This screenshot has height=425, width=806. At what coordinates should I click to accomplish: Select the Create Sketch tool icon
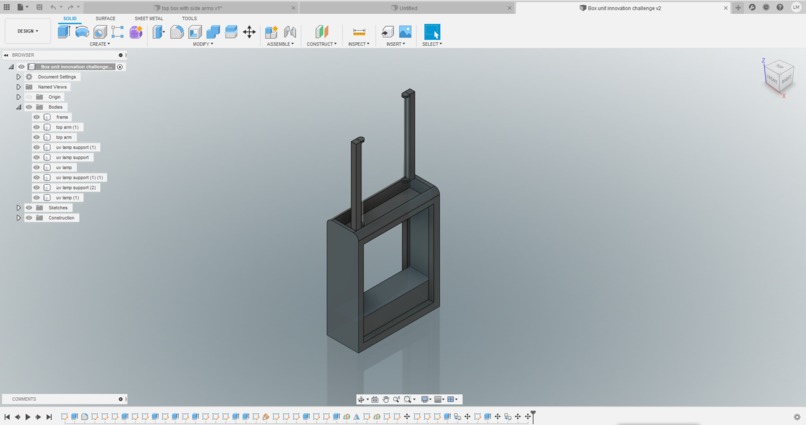pyautogui.click(x=118, y=32)
